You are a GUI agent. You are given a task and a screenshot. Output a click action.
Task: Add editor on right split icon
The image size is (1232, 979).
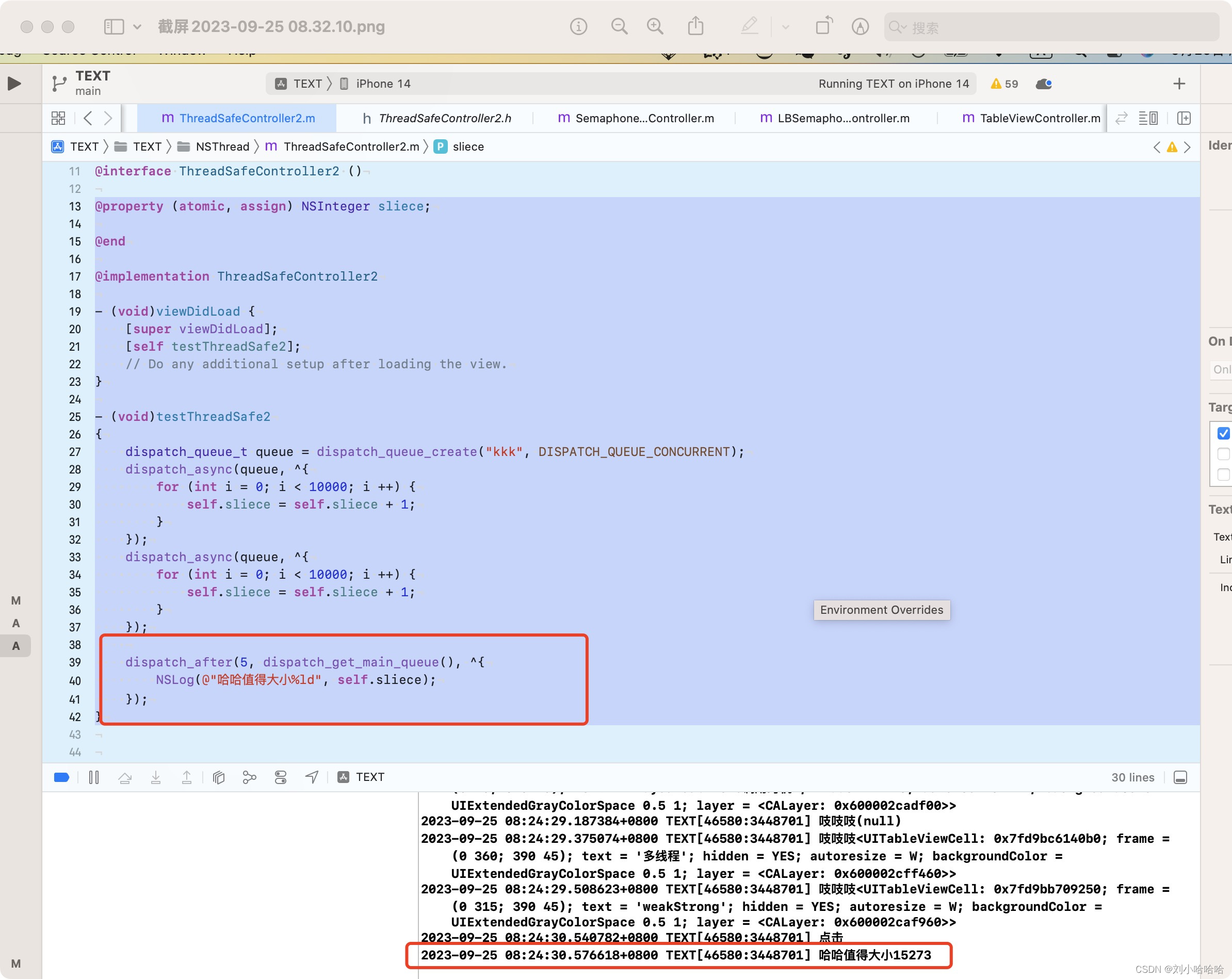[1184, 118]
